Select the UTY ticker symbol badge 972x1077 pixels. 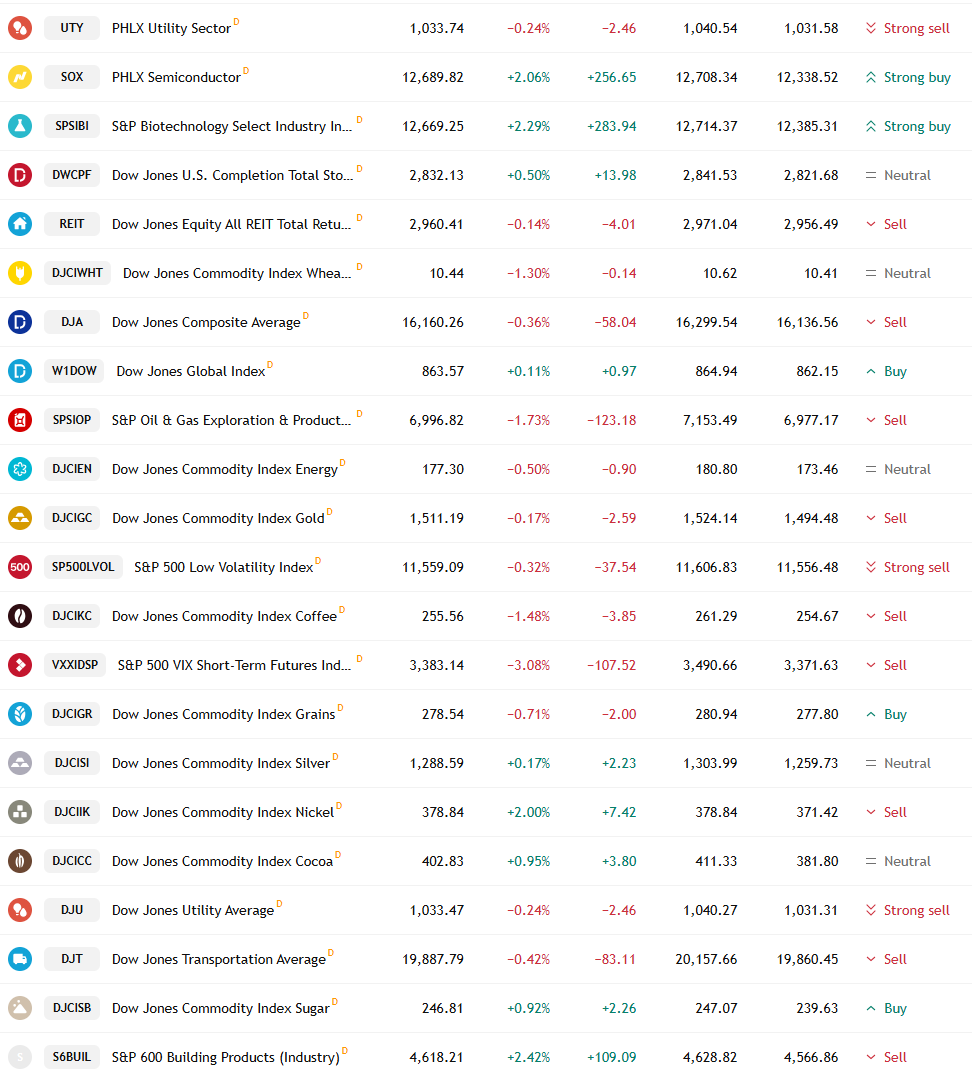coord(71,28)
